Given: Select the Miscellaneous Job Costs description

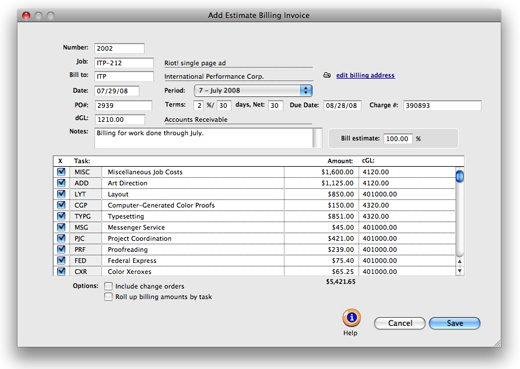Looking at the screenshot, I should point(145,172).
